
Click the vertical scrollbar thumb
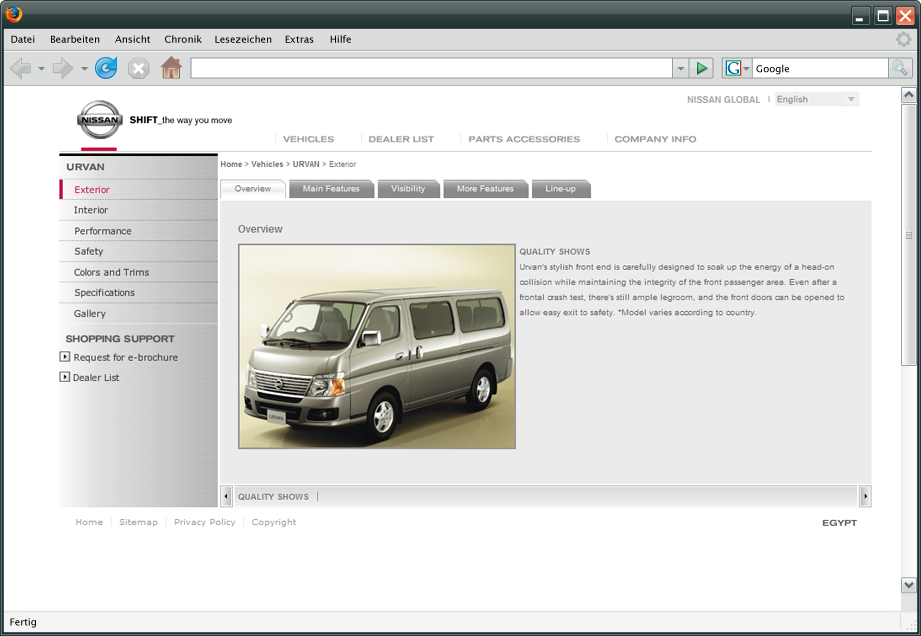click(908, 234)
